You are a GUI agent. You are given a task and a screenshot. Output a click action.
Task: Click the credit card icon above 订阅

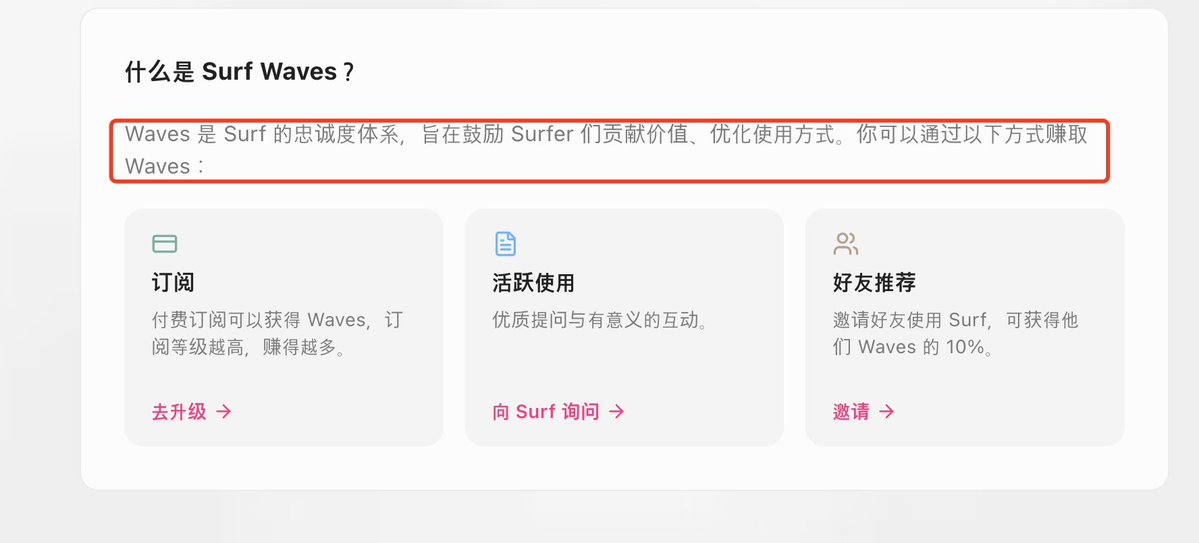[x=164, y=244]
